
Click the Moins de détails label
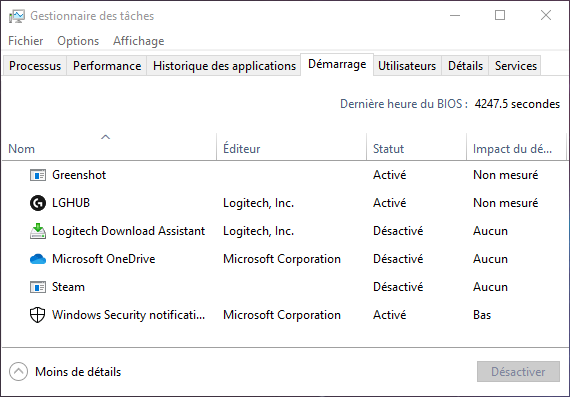[78, 372]
